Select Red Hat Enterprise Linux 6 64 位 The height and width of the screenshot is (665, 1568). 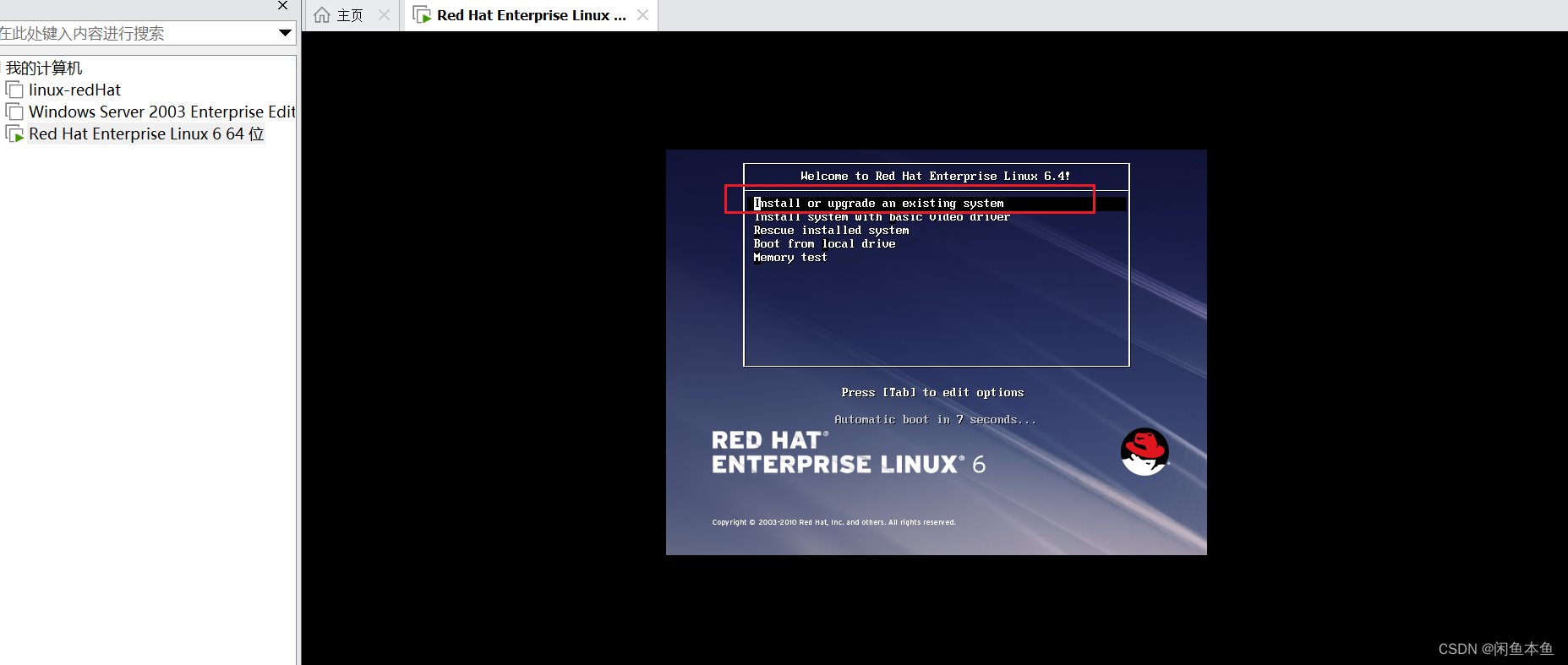click(x=146, y=134)
